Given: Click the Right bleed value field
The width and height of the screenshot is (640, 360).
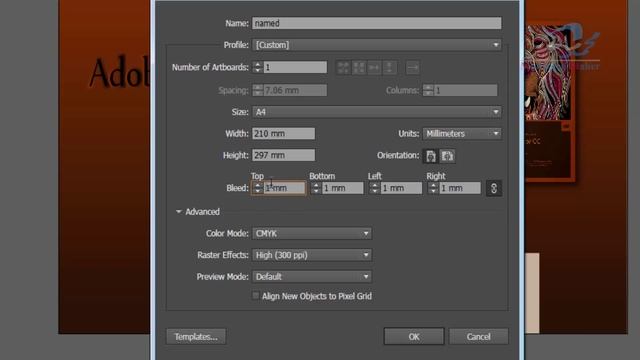Looking at the screenshot, I should [x=460, y=188].
